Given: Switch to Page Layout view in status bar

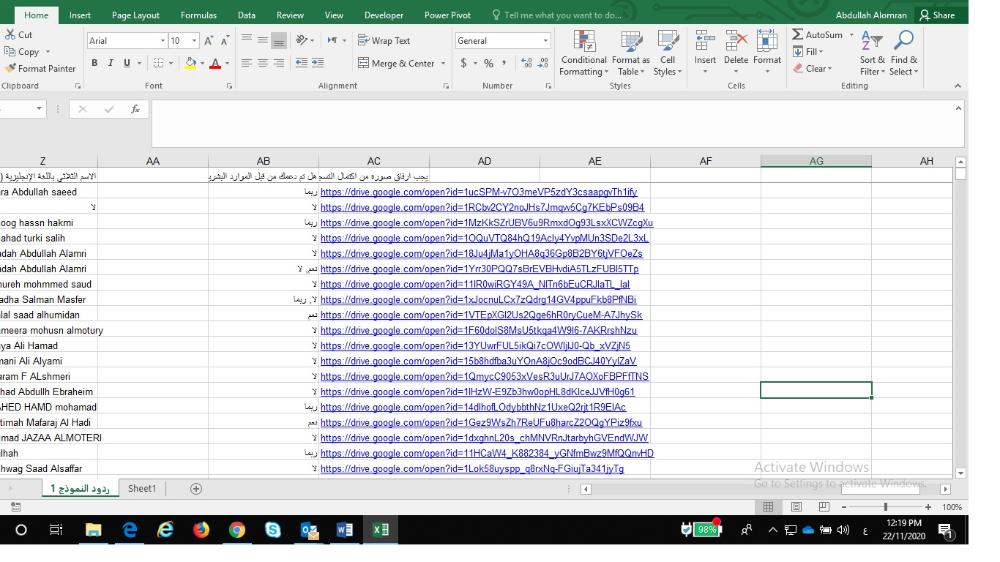Looking at the screenshot, I should tap(796, 507).
